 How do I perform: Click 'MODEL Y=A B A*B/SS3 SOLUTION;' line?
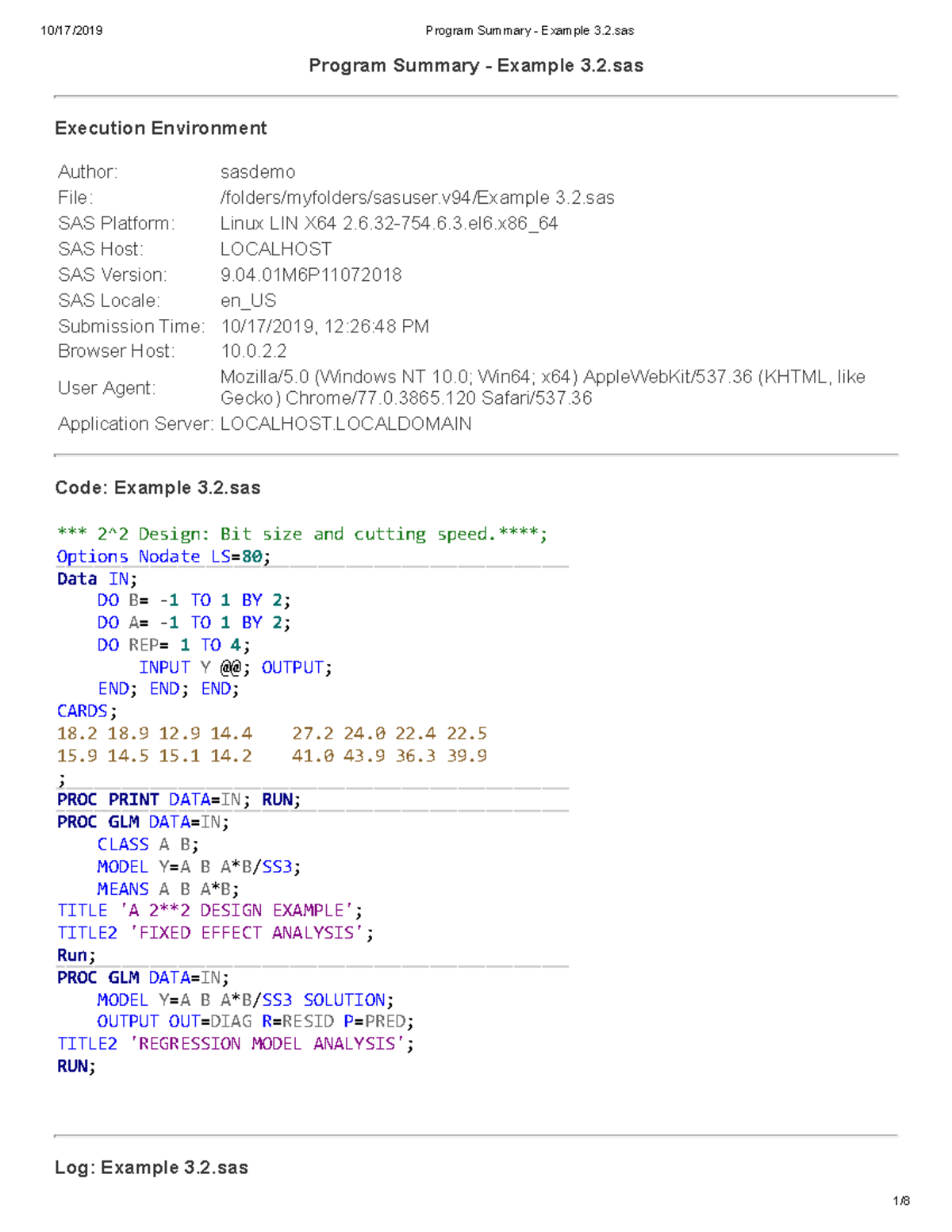coord(245,1000)
